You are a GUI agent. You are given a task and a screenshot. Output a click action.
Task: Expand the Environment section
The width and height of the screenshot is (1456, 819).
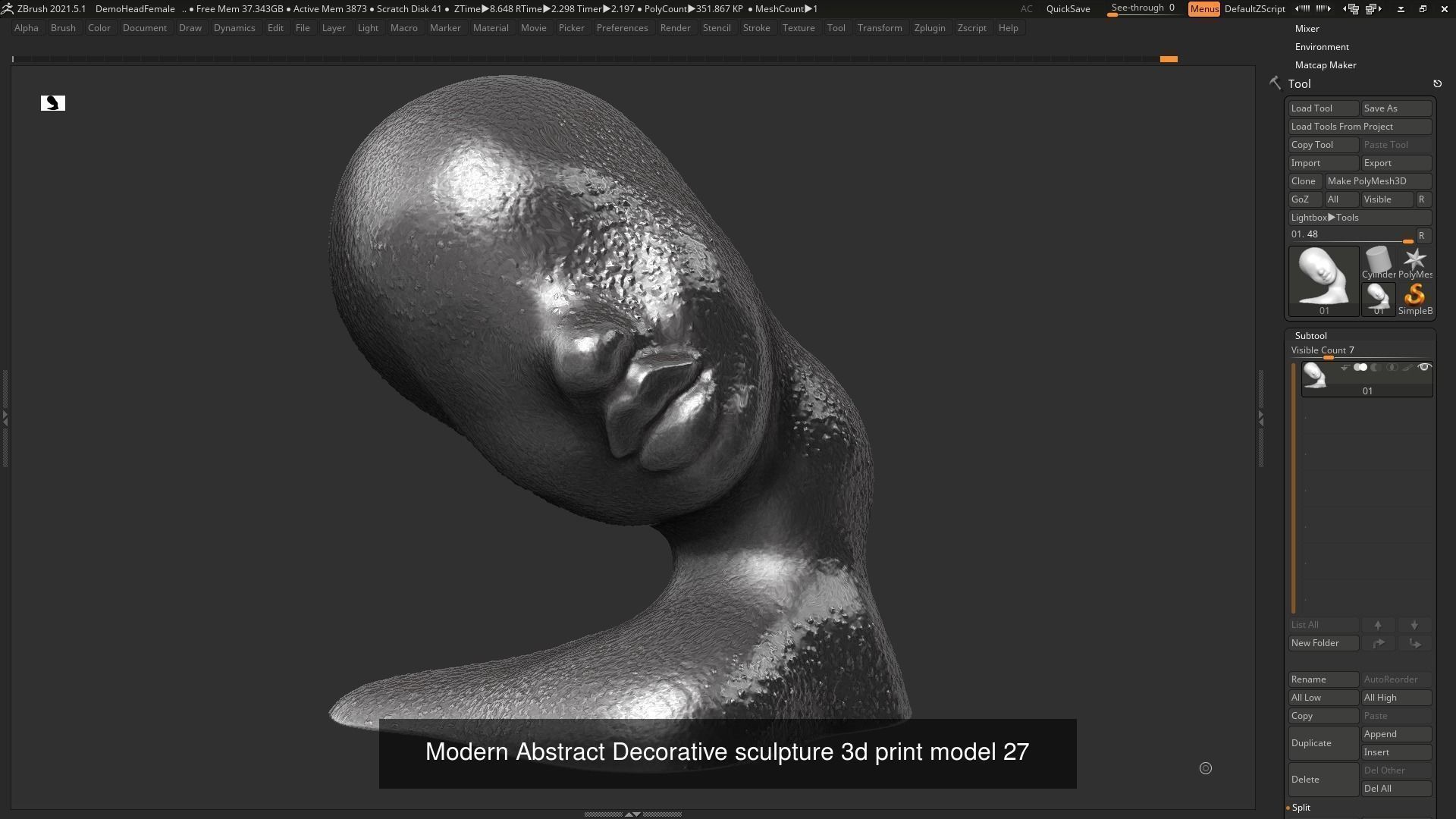point(1322,47)
